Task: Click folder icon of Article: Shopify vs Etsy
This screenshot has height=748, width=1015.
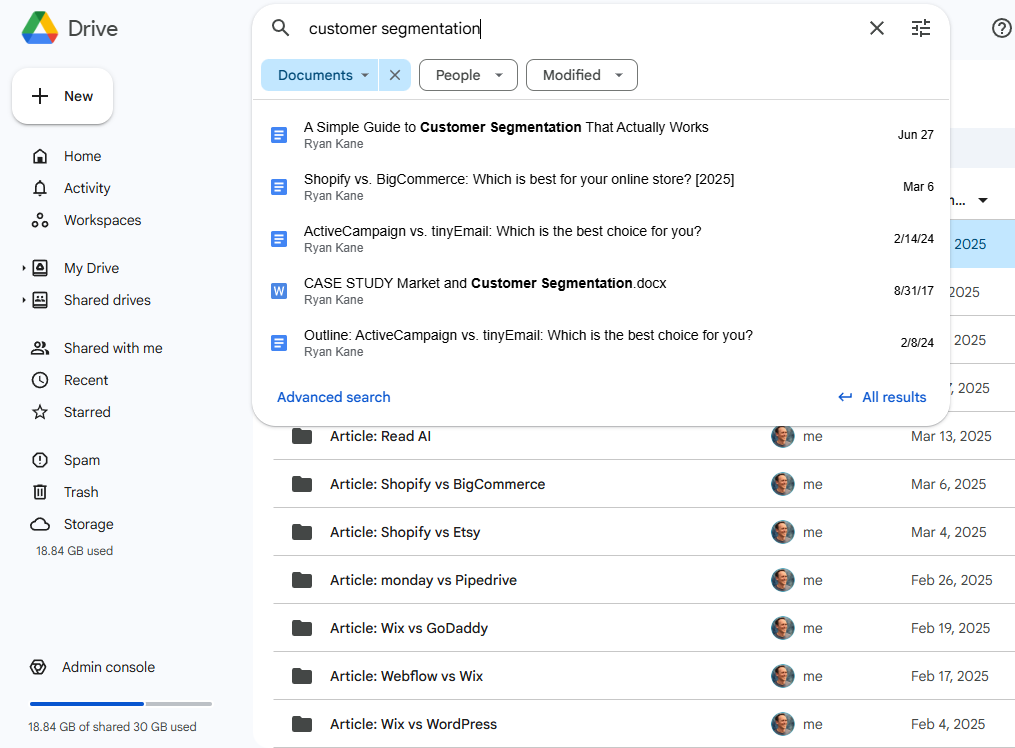Action: (x=302, y=532)
